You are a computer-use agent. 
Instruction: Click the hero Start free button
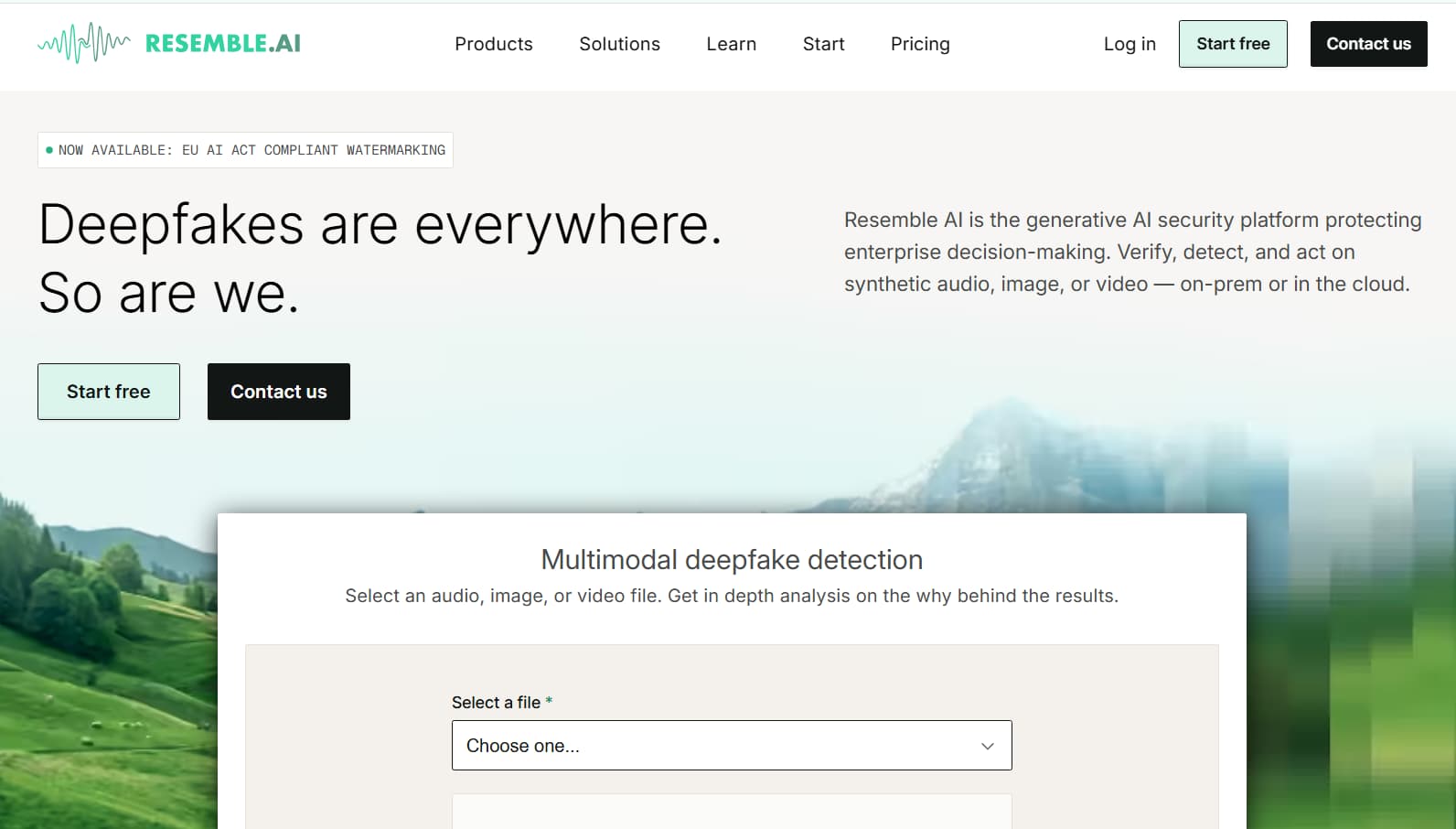(109, 392)
